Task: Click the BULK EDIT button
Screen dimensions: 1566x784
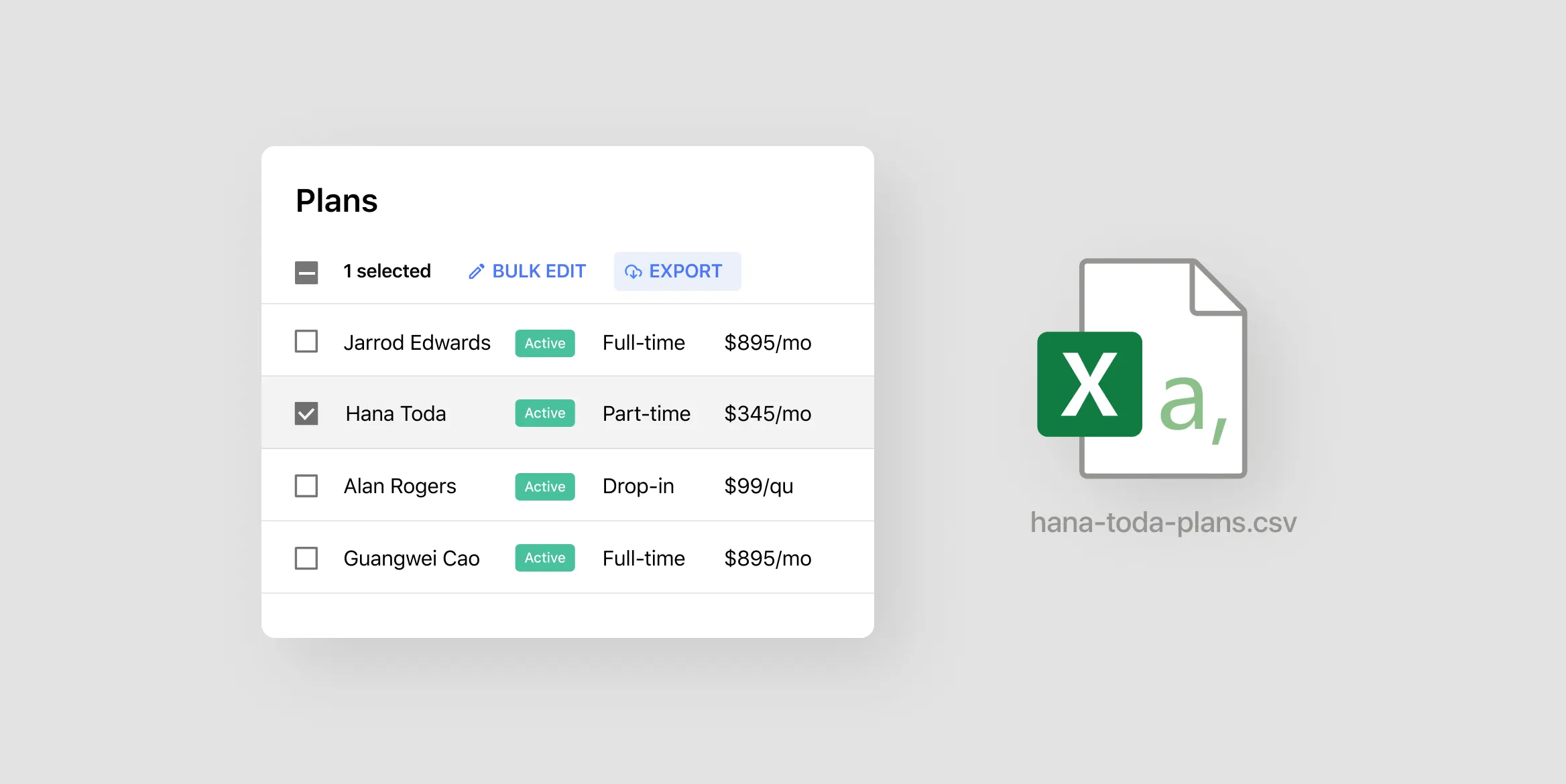Action: pyautogui.click(x=527, y=271)
